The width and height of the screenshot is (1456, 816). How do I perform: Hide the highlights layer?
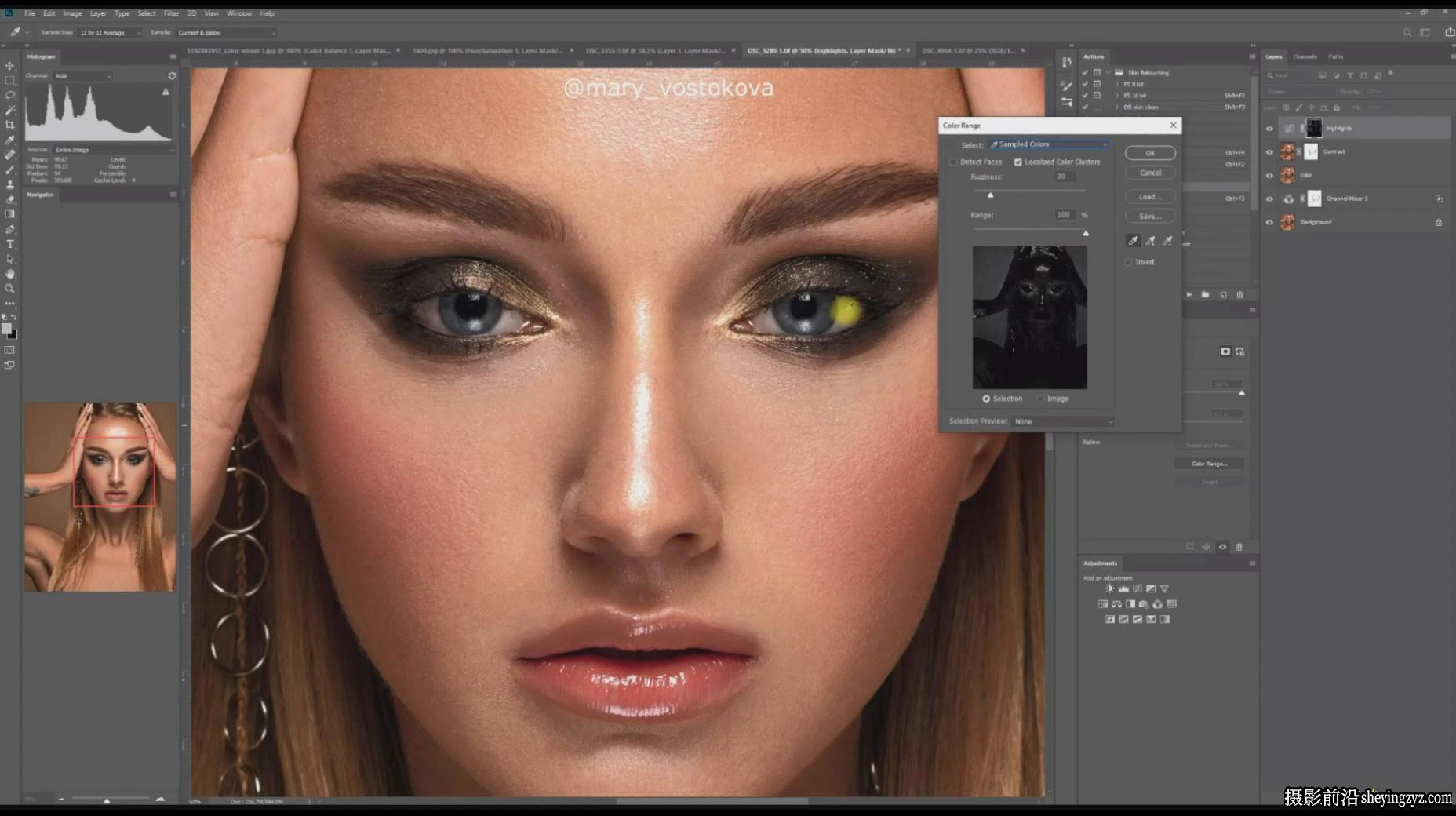(x=1269, y=129)
